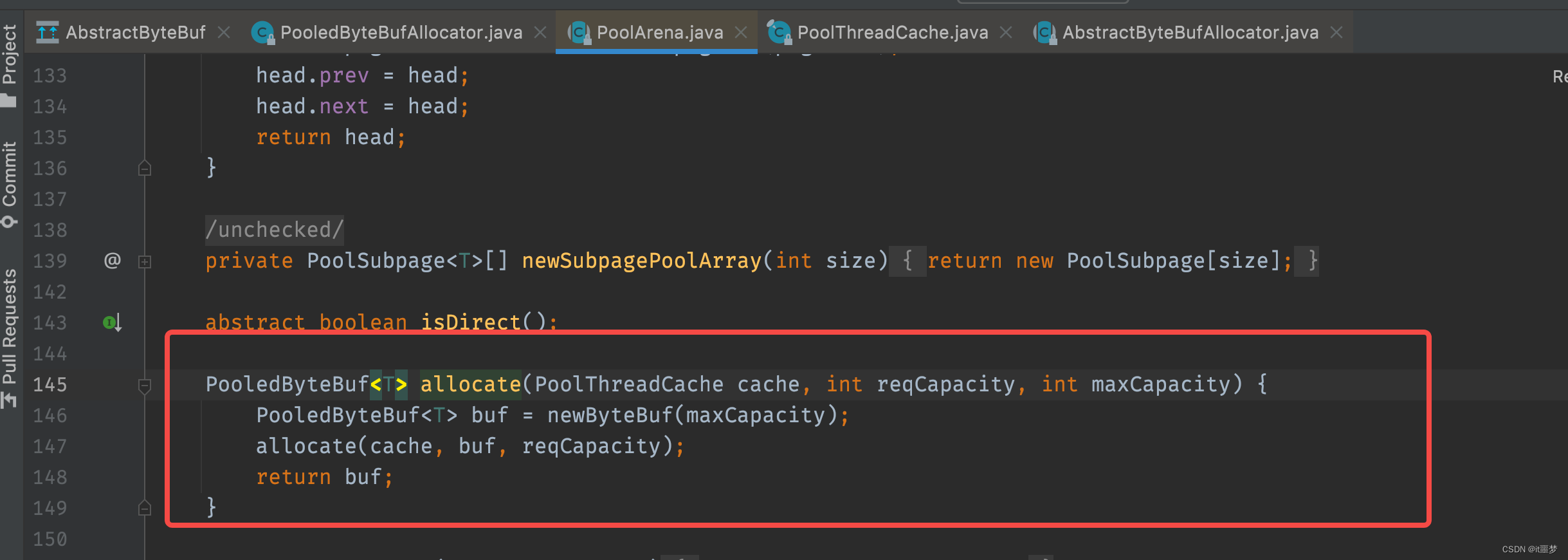
Task: Click 'head.next' on line 134
Action: [313, 106]
